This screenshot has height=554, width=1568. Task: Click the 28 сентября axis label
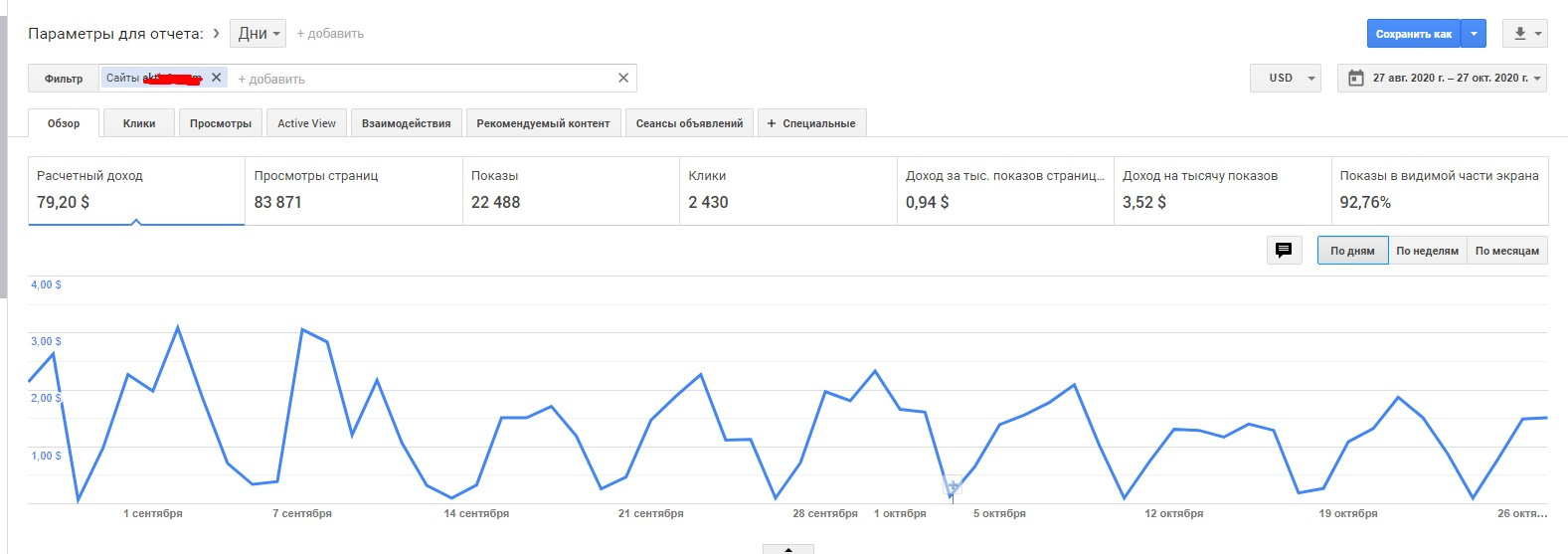tap(825, 513)
